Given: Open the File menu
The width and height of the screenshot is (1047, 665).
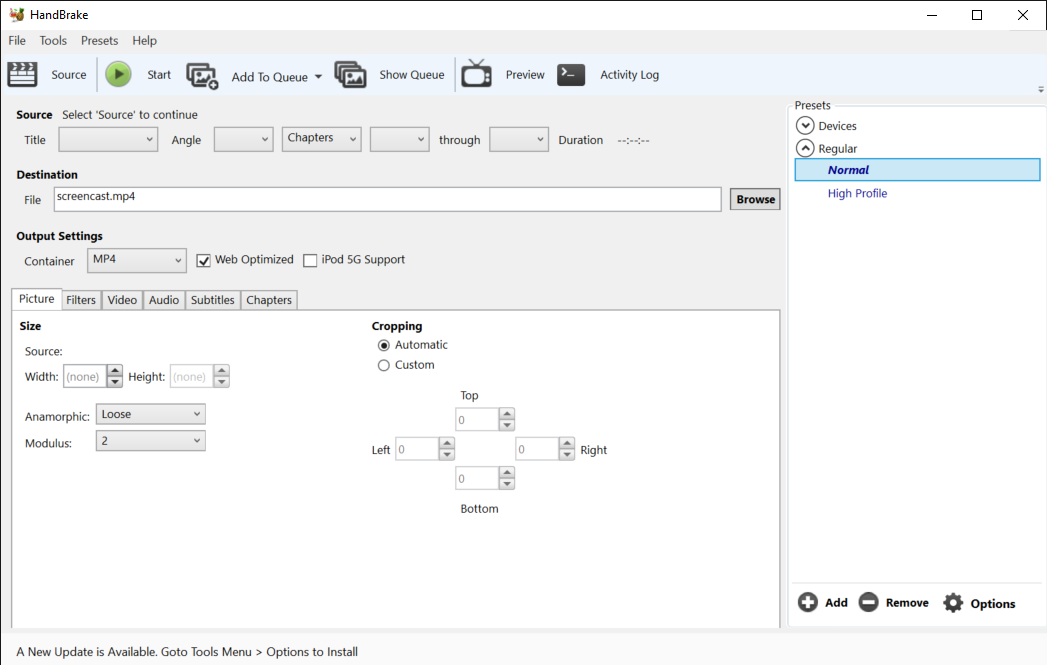Looking at the screenshot, I should point(17,41).
